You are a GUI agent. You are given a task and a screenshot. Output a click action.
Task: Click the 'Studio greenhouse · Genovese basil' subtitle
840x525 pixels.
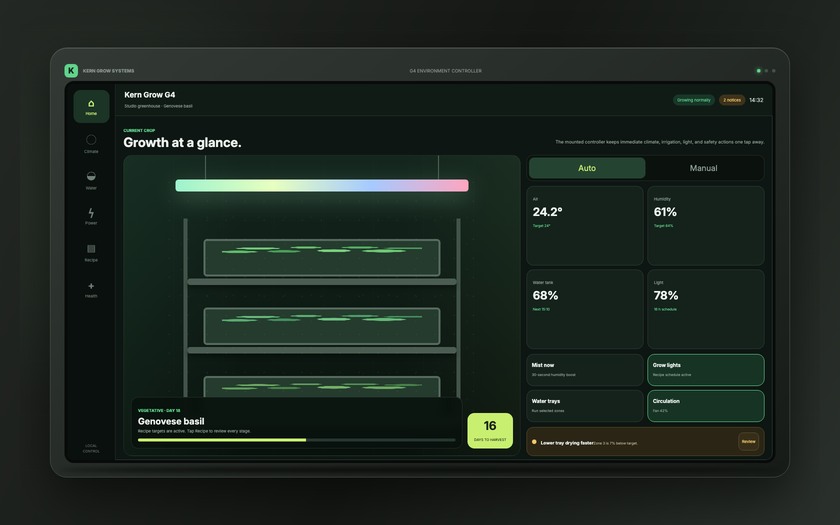(158, 106)
